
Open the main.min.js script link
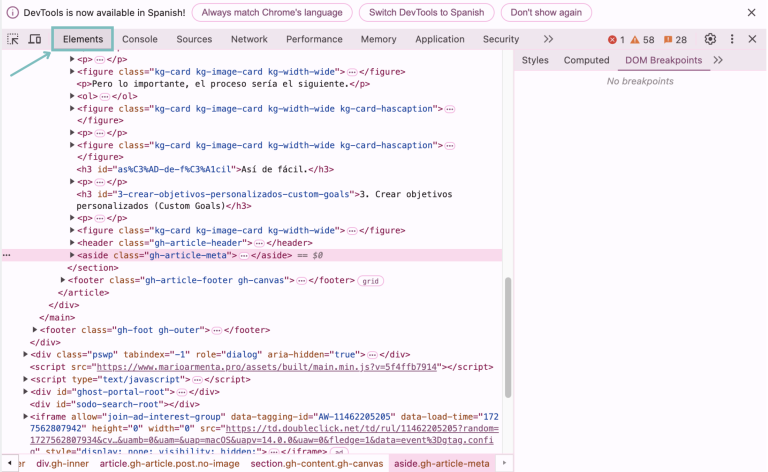click(266, 367)
